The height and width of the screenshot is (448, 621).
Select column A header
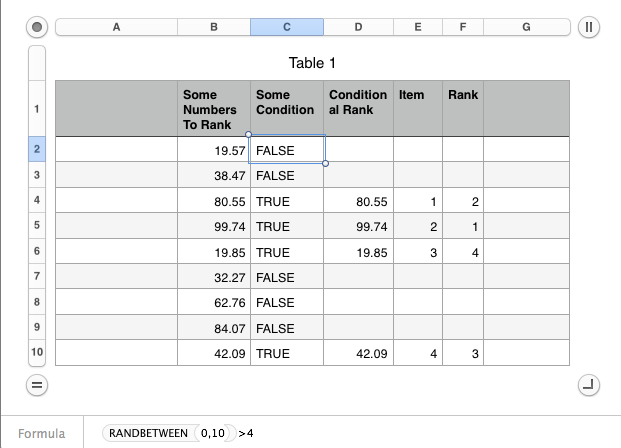coord(116,27)
